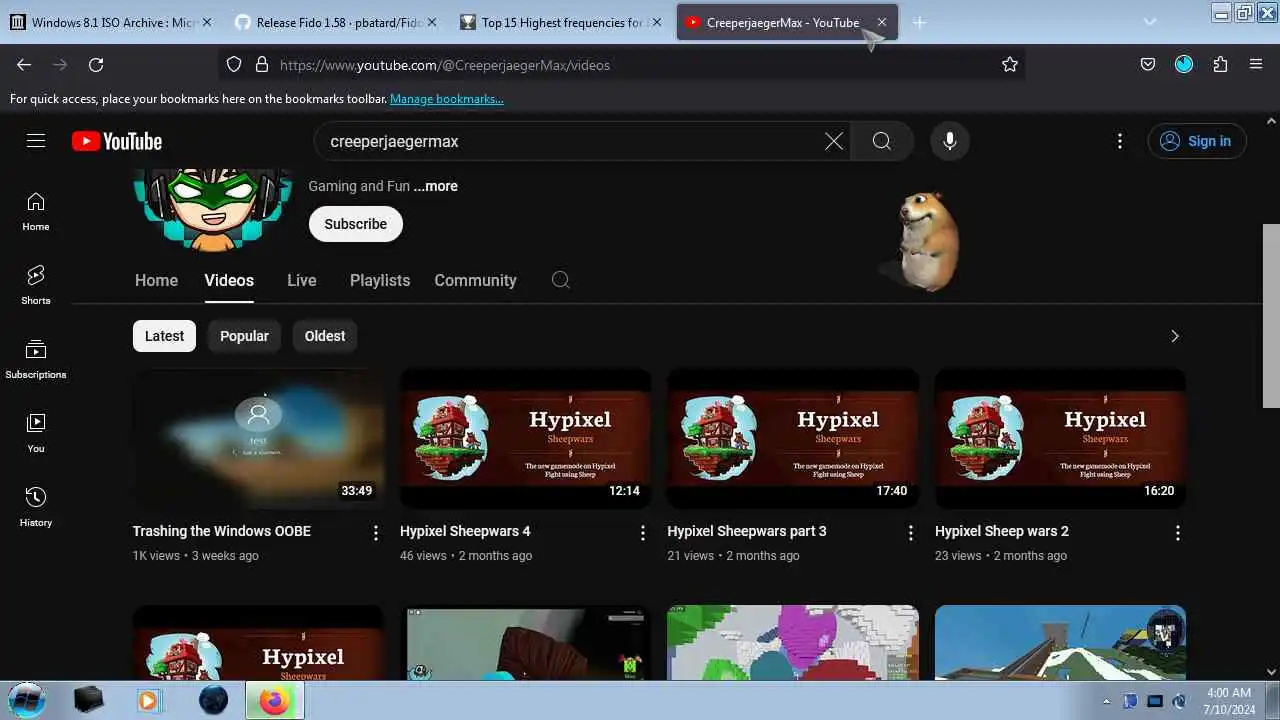Open the Hypixel Sheepwars part 3 title

pos(747,531)
